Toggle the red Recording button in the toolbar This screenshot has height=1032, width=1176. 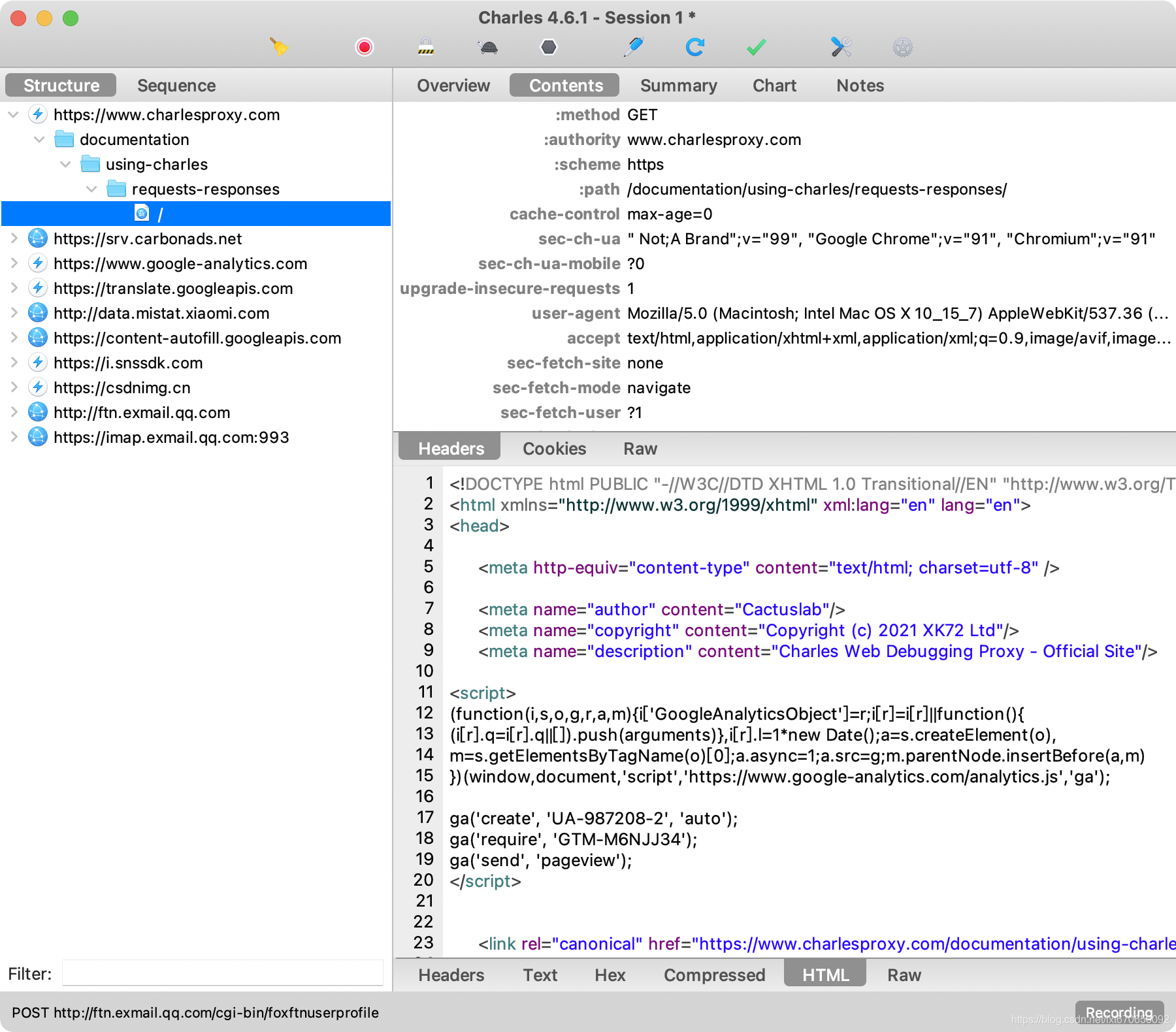point(365,47)
